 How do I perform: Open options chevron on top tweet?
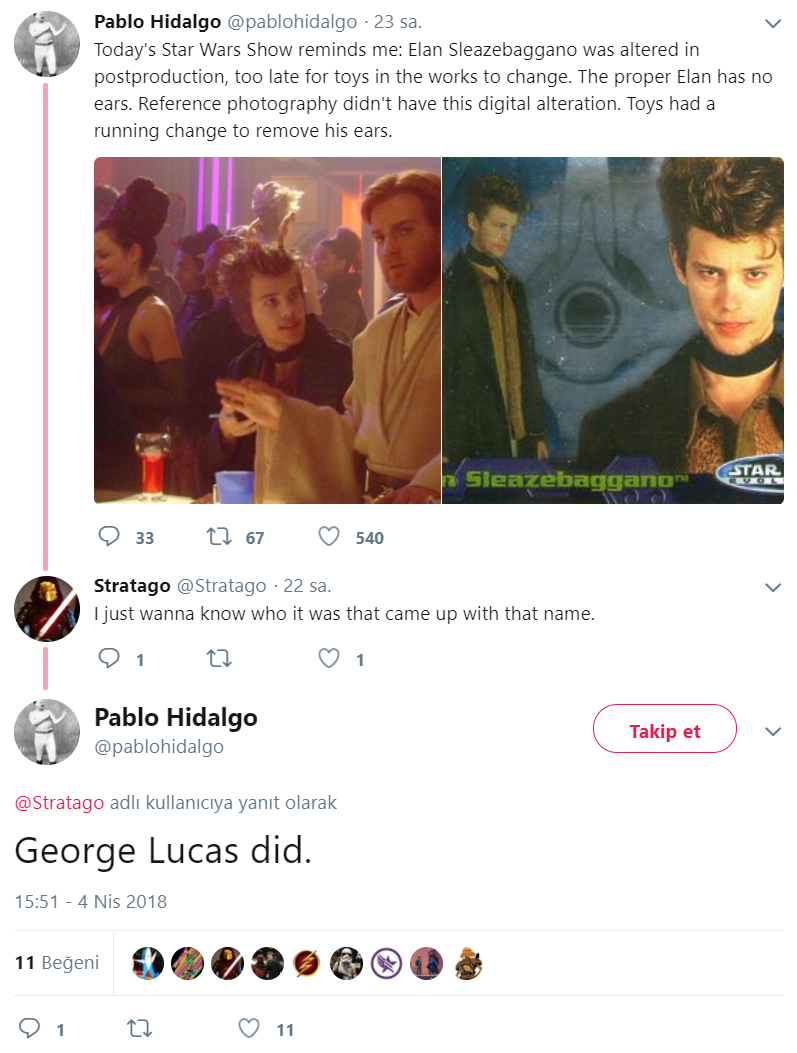pos(772,23)
